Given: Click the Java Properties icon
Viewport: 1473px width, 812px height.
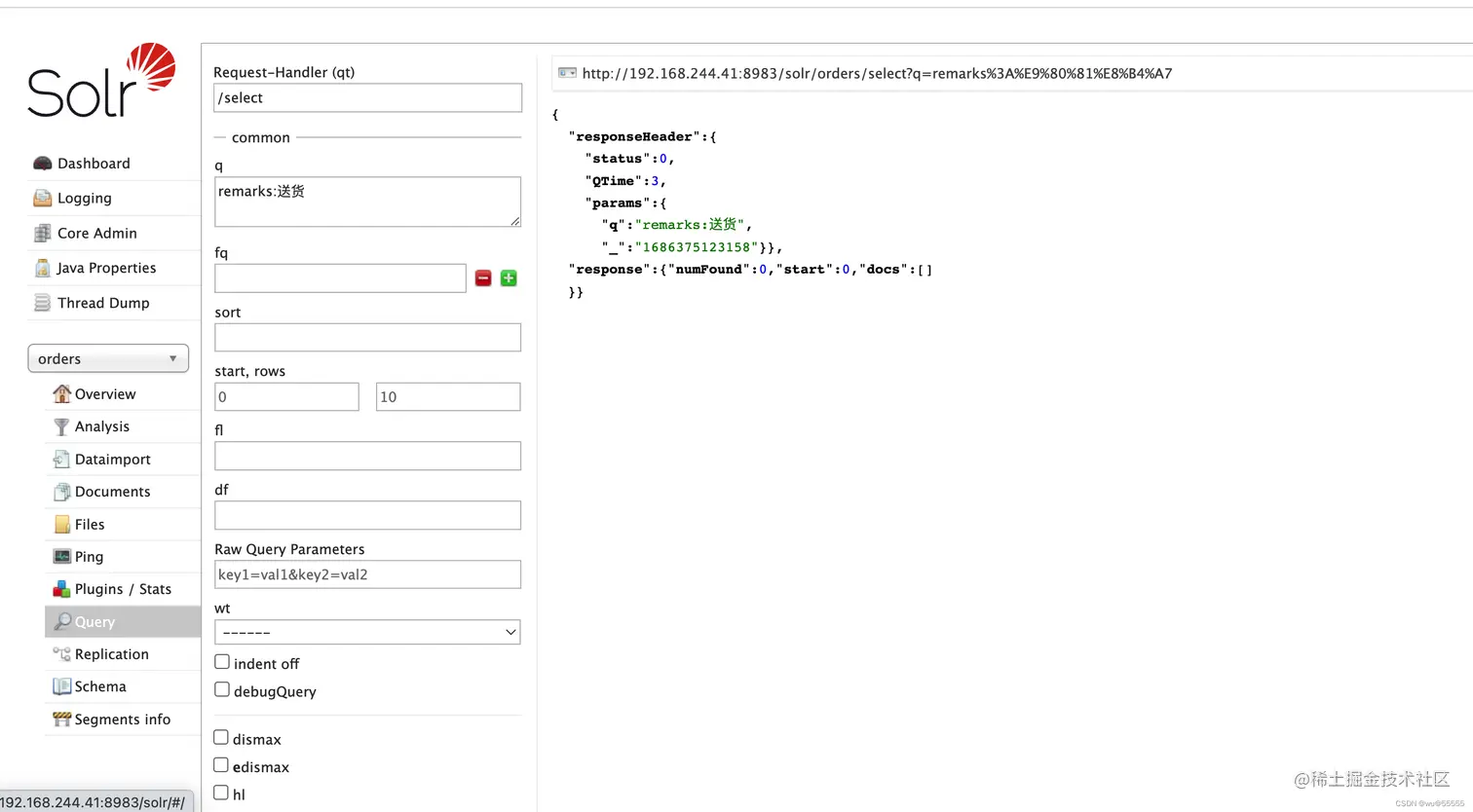Looking at the screenshot, I should click(42, 268).
